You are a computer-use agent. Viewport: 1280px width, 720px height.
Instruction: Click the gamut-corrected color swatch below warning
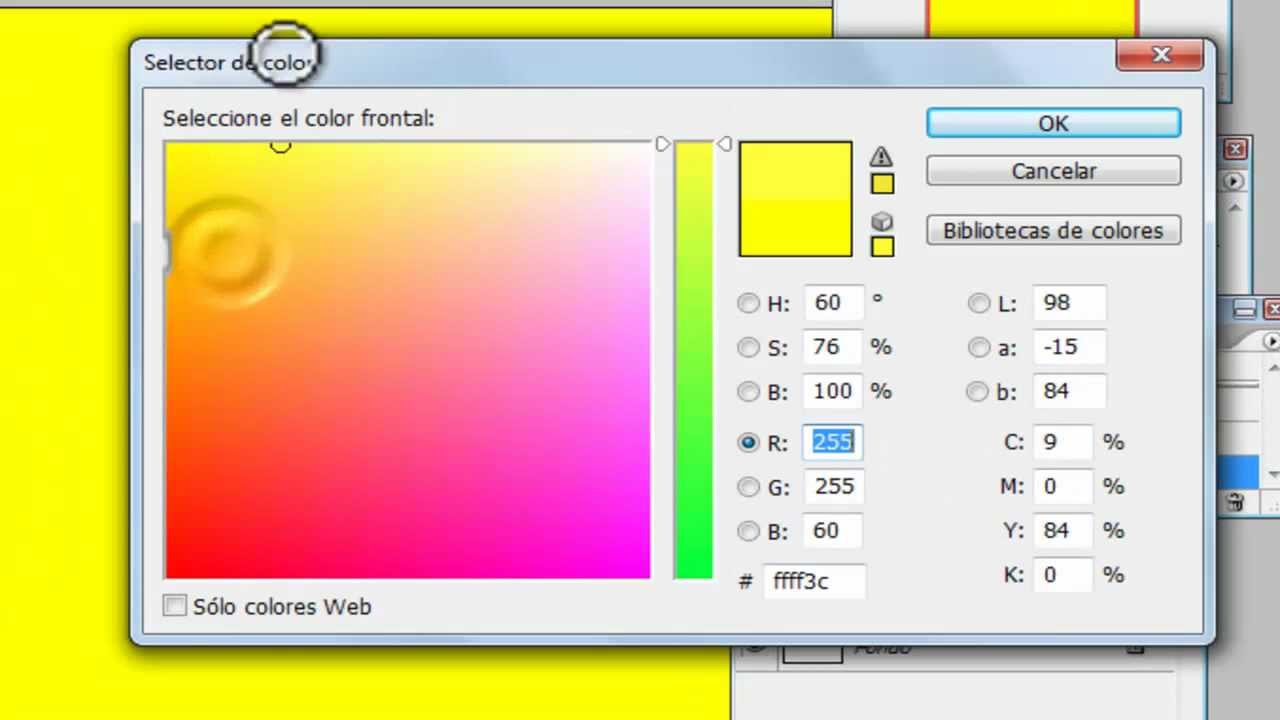pyautogui.click(x=882, y=184)
